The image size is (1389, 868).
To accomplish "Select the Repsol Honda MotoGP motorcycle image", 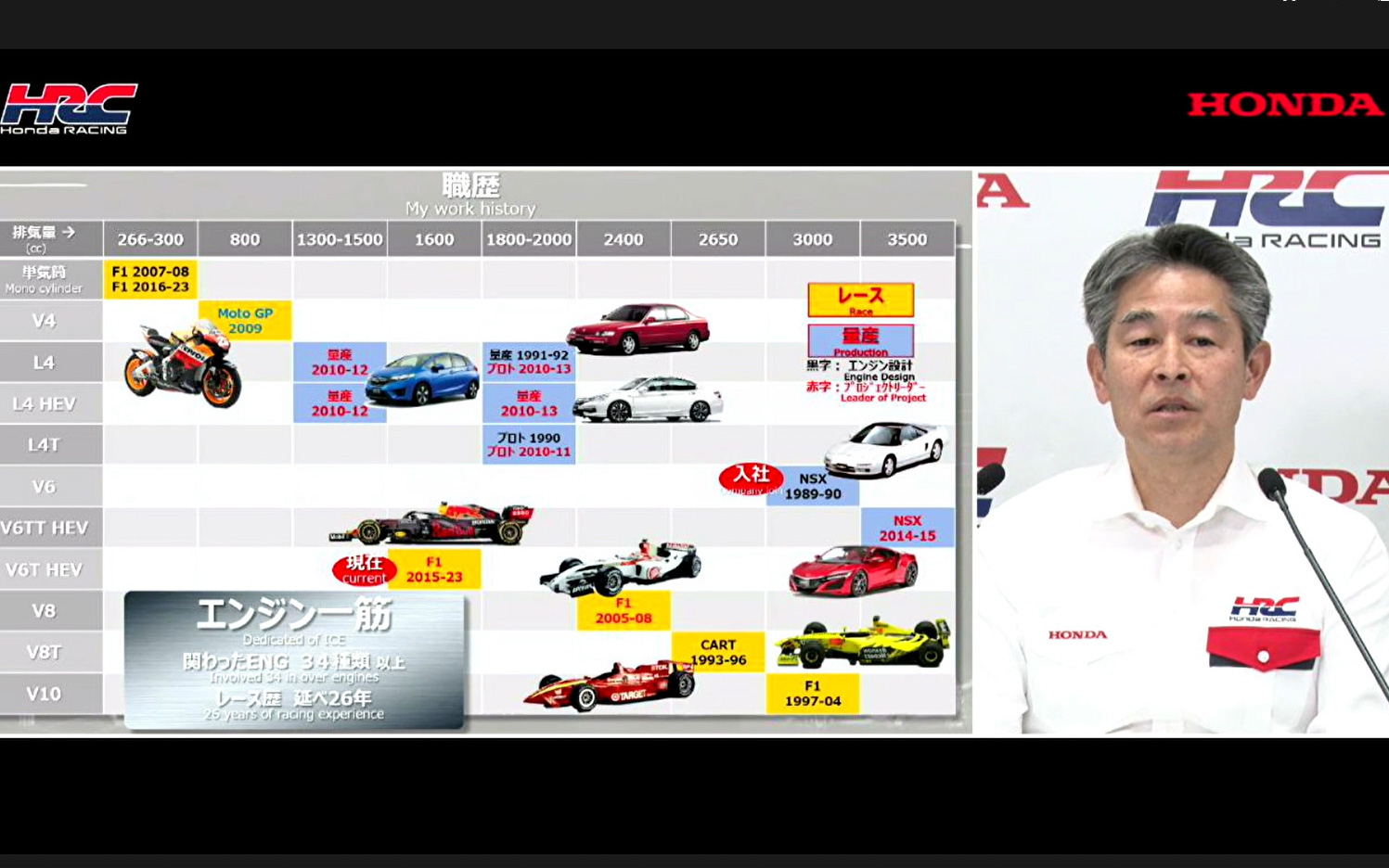I will 183,365.
